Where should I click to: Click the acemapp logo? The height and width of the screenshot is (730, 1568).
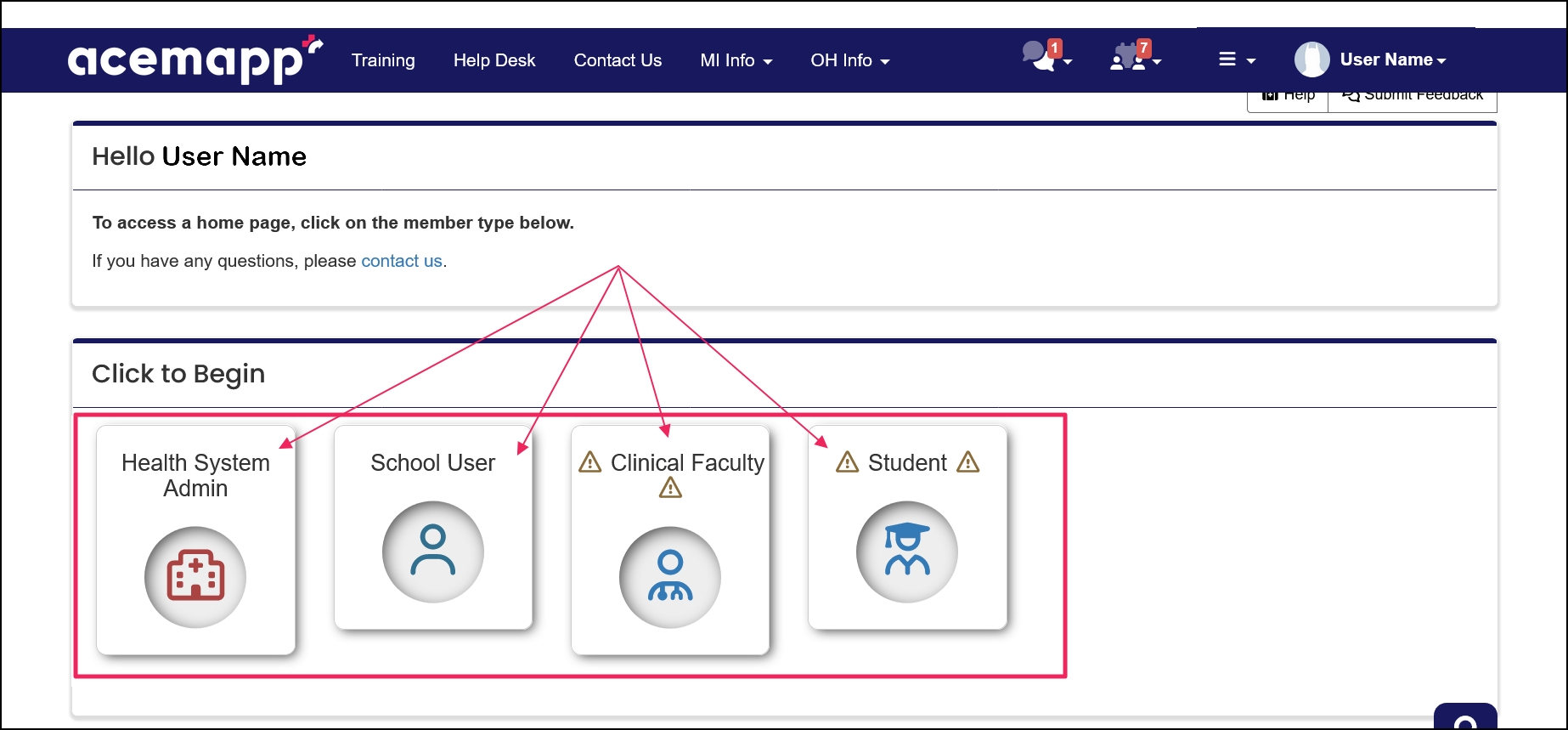click(195, 59)
